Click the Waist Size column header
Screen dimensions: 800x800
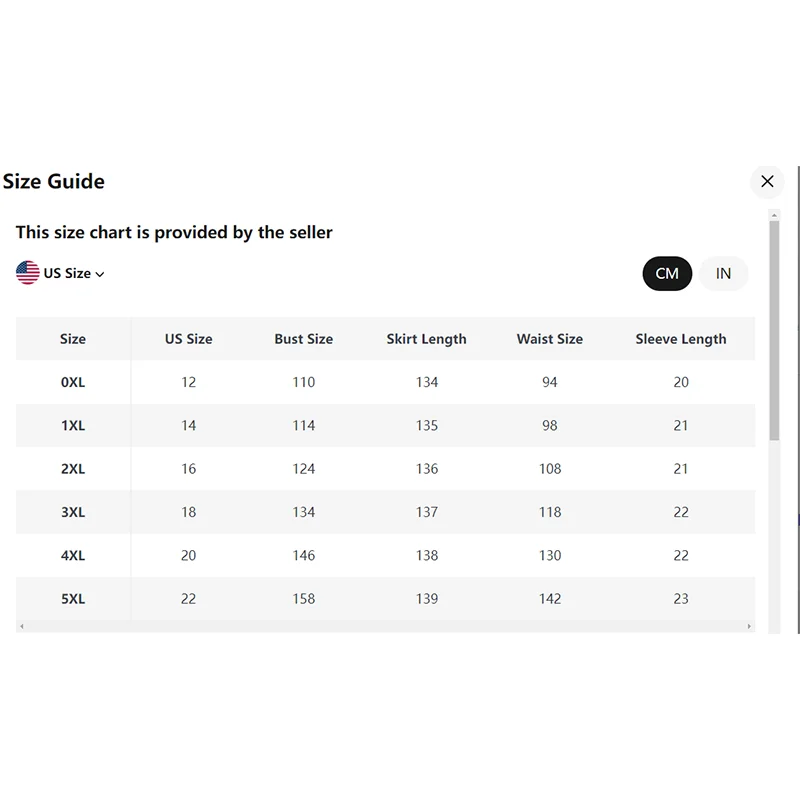point(550,339)
